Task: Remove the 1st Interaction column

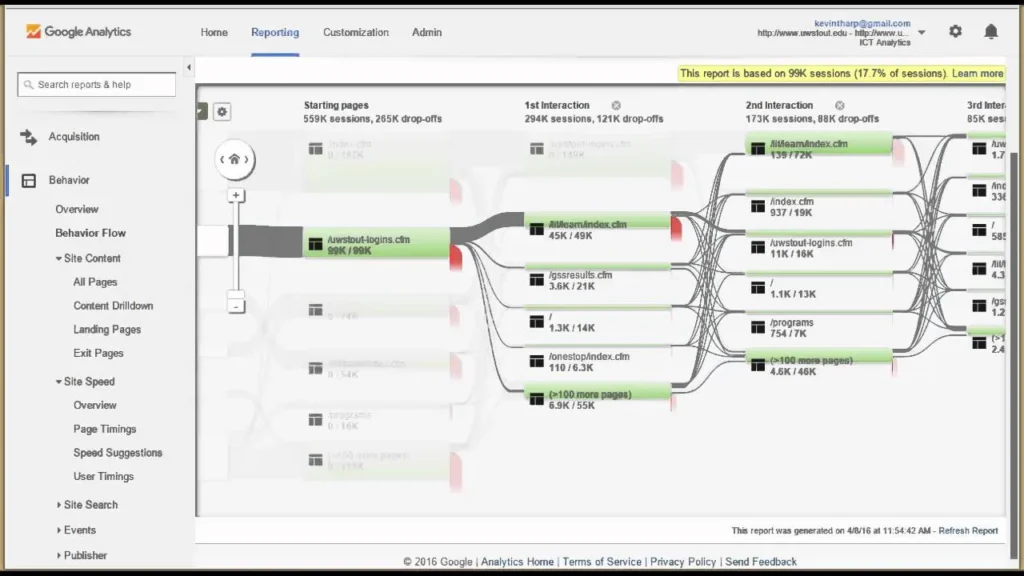Action: [x=616, y=105]
